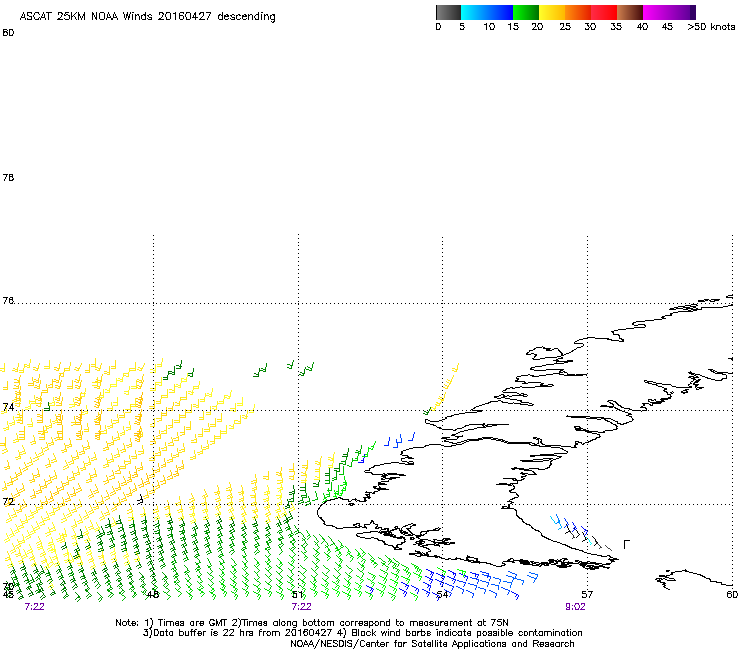Click the legend label 20

click(537, 27)
